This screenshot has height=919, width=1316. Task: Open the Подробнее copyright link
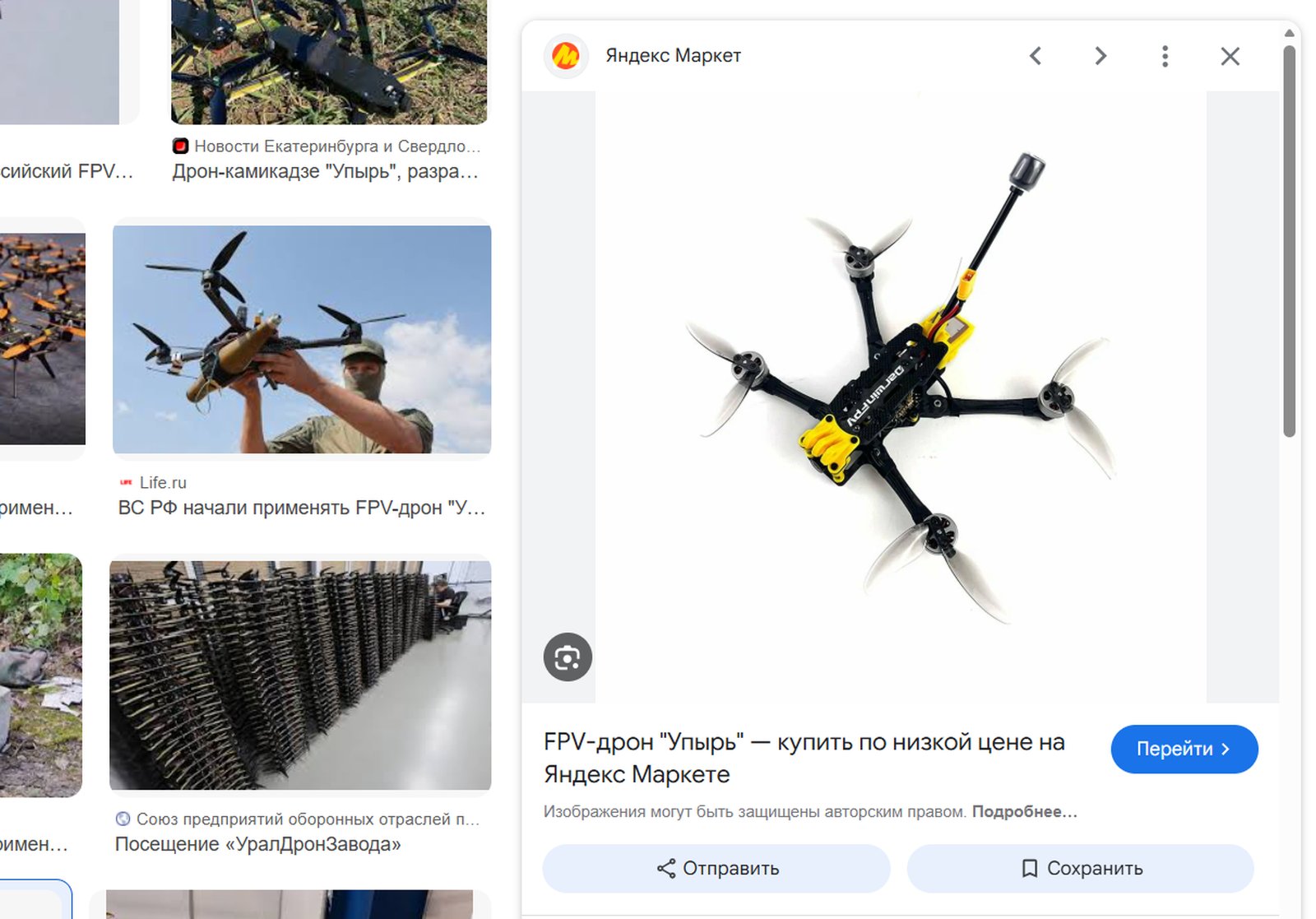pos(1024,812)
